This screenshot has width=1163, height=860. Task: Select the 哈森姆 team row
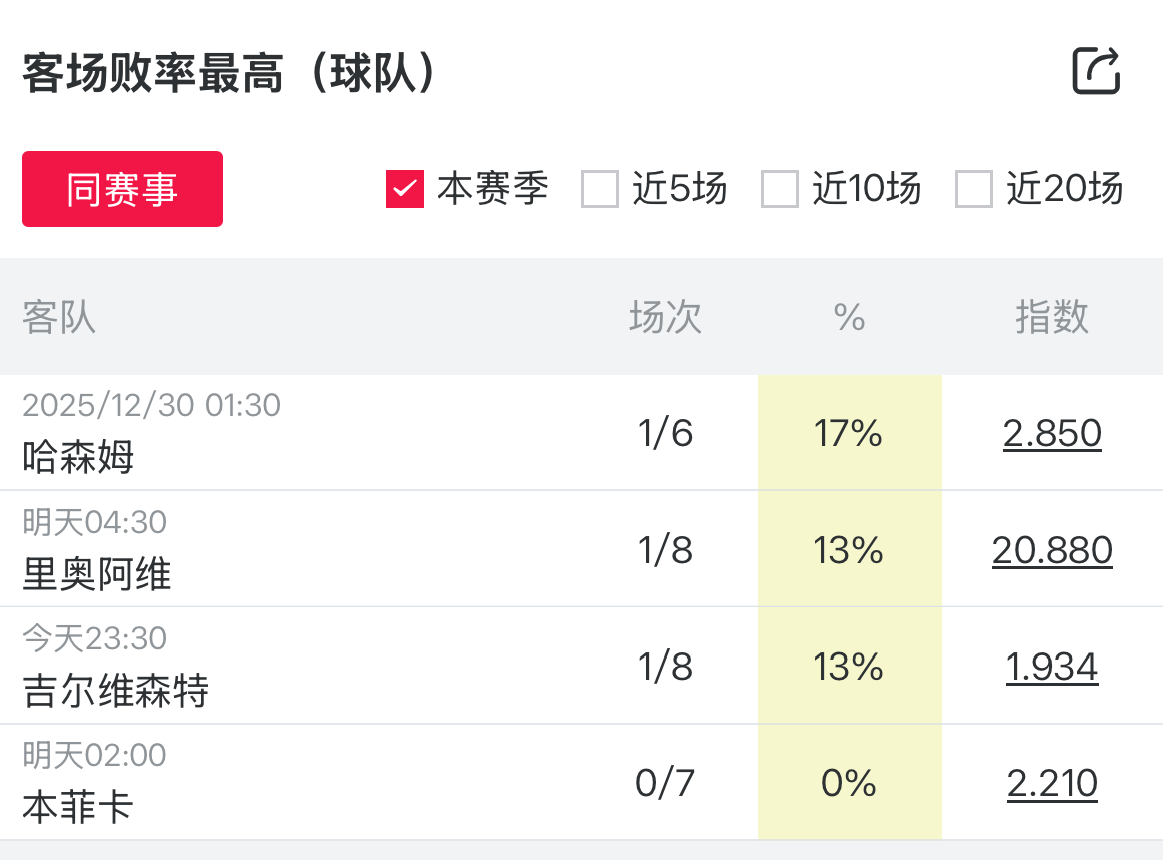tap(78, 457)
